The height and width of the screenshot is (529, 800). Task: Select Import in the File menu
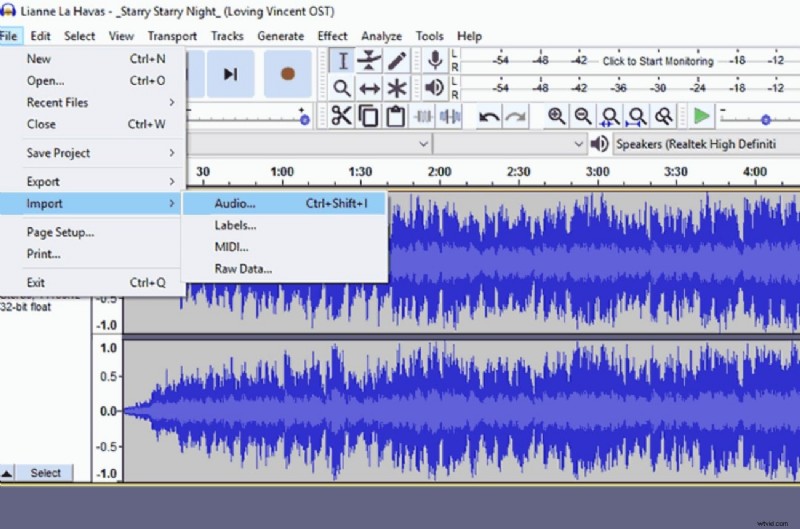[x=92, y=204]
